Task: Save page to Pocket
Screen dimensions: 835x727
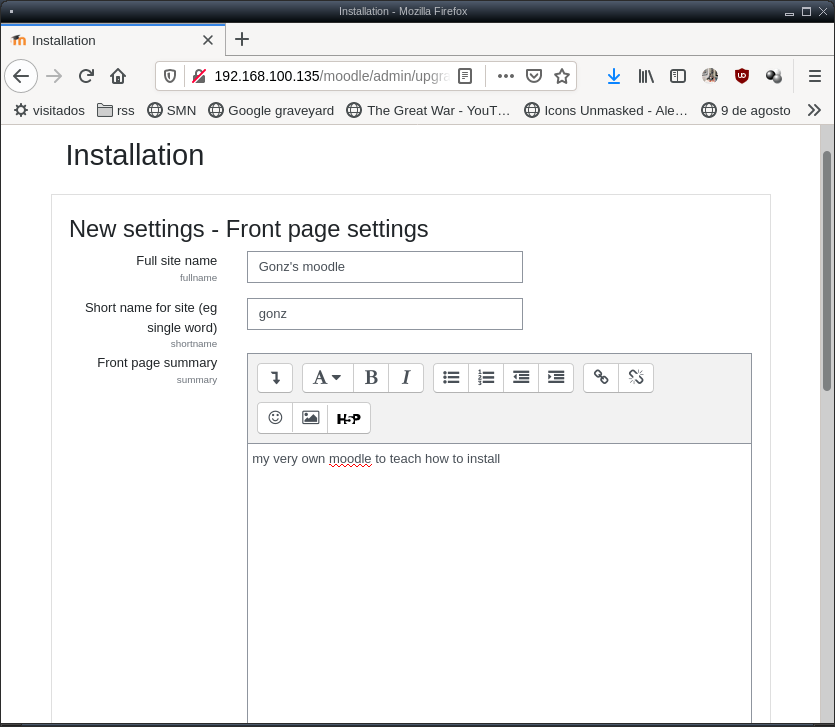Action: [534, 76]
